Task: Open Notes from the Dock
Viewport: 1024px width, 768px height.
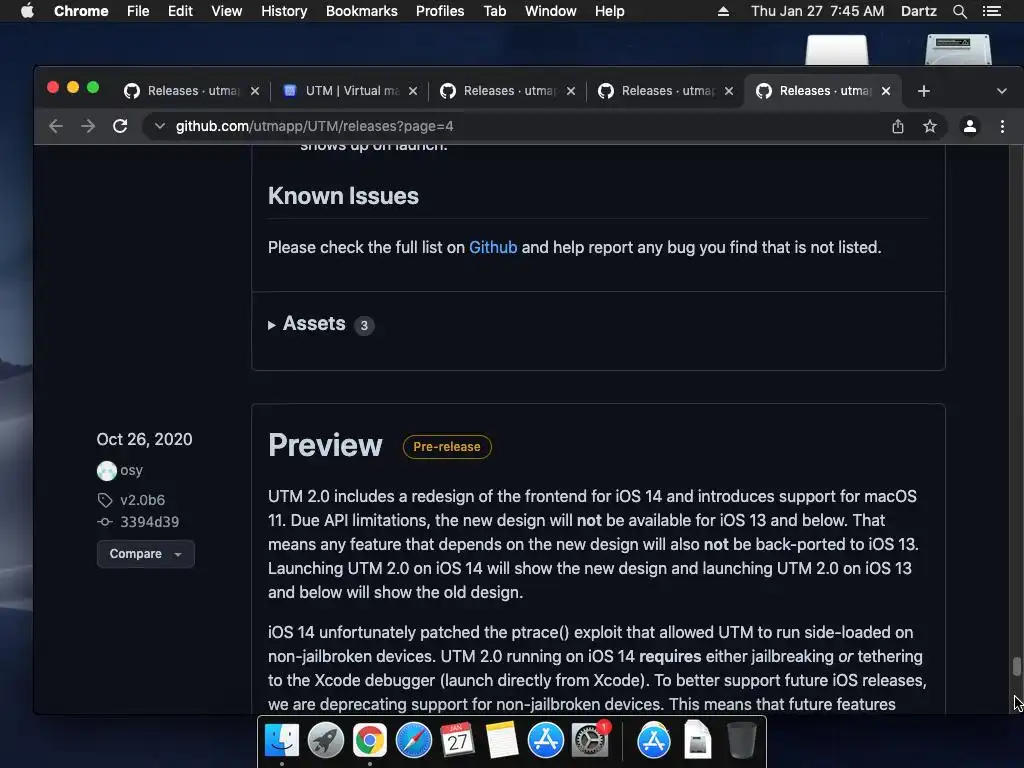Action: click(502, 741)
